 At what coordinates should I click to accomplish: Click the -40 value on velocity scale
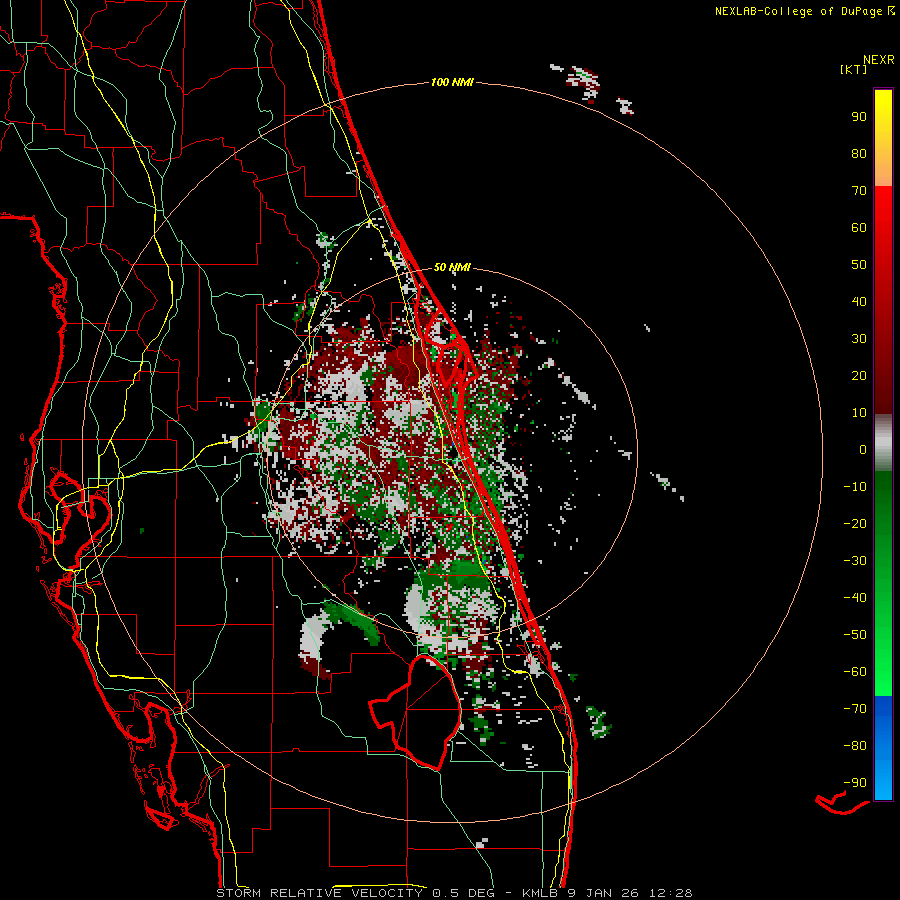coord(855,598)
